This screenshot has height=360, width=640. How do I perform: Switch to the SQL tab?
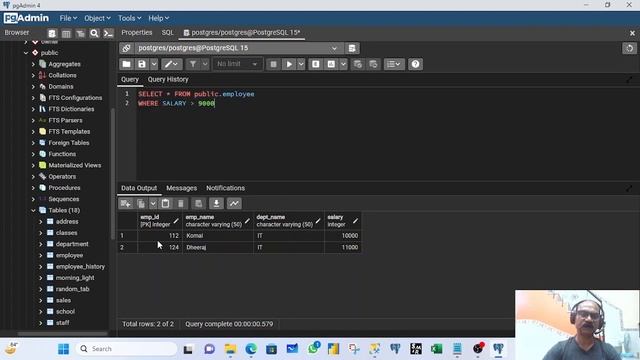[x=167, y=33]
